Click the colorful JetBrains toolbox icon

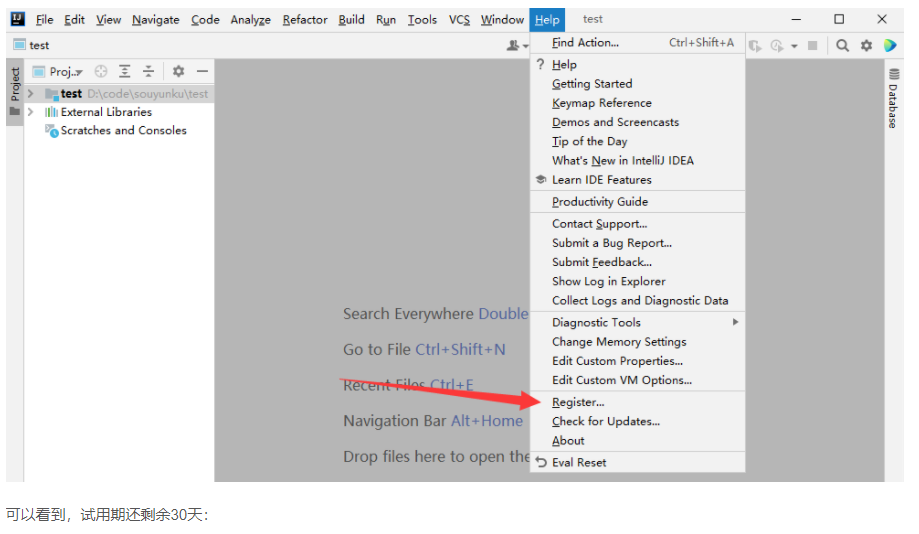(890, 46)
